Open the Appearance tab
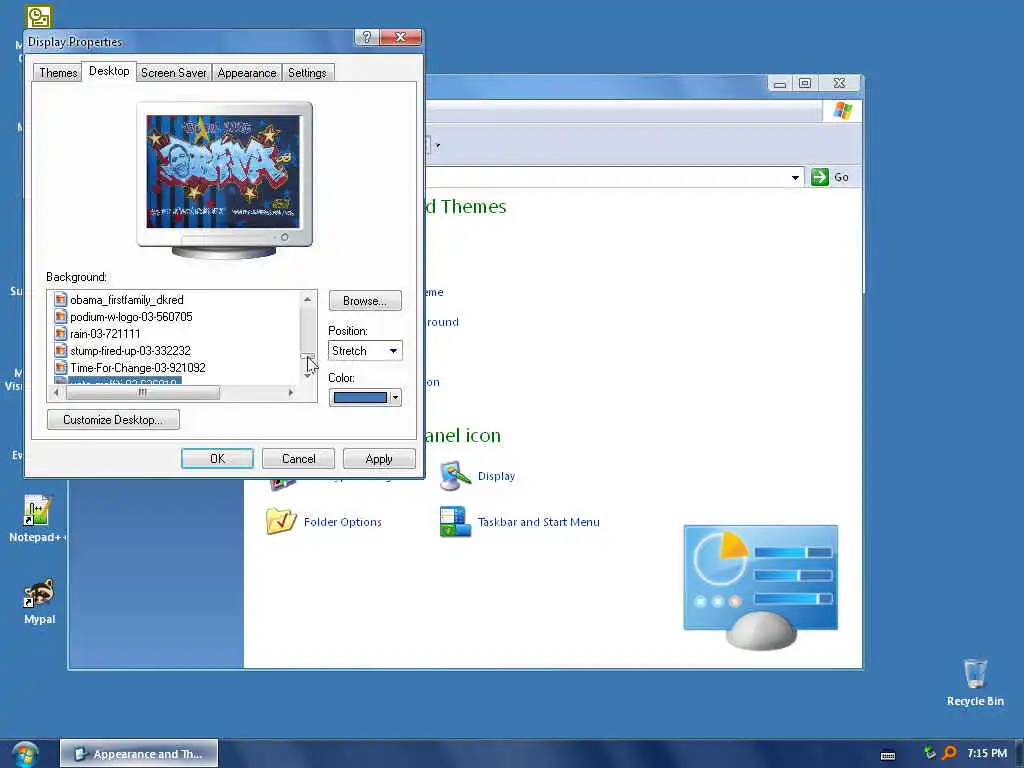This screenshot has width=1024, height=768. (x=247, y=72)
